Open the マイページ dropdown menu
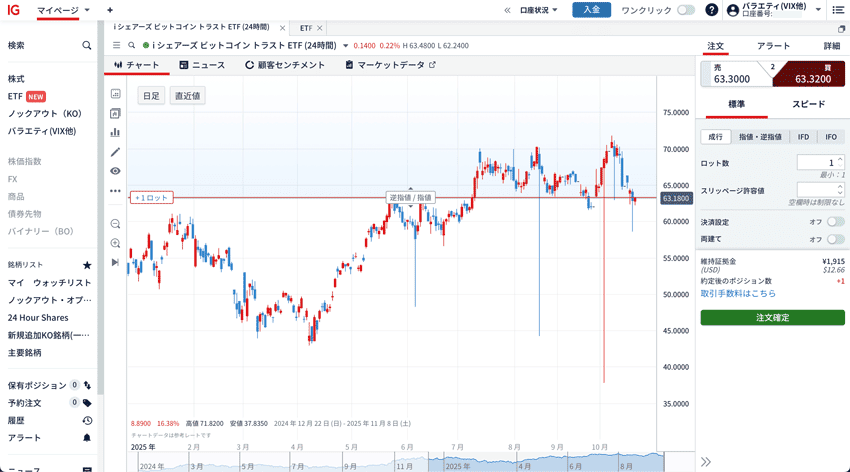Screen dimensions: 850x472 63,10
